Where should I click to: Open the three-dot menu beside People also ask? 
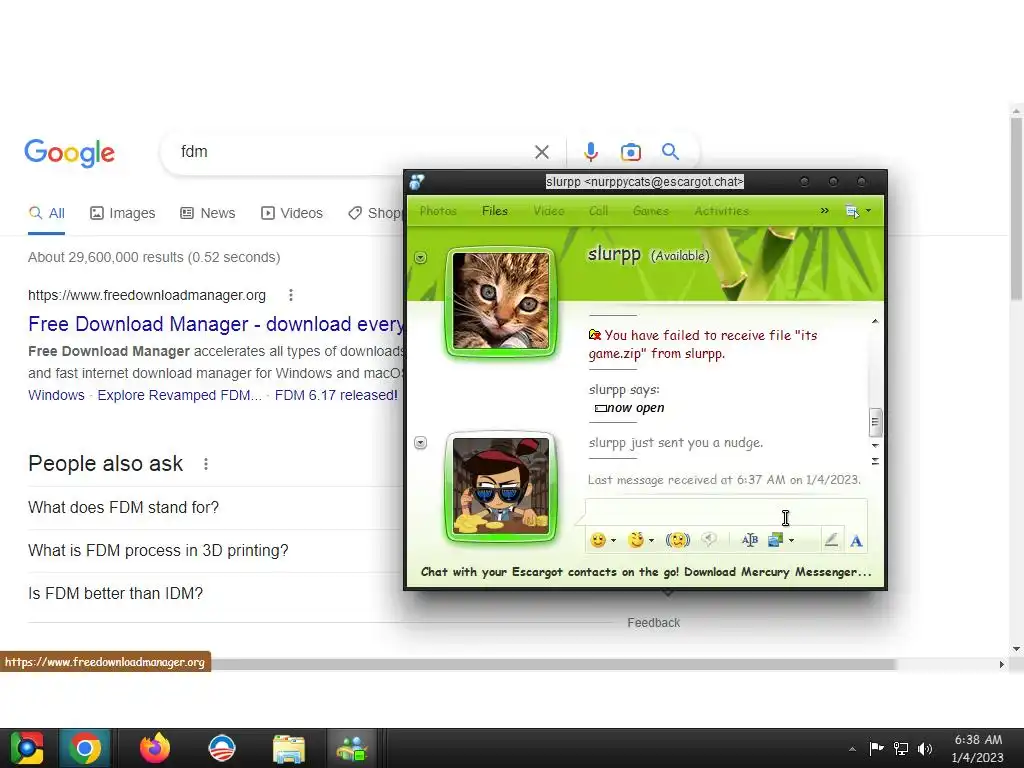click(x=206, y=464)
